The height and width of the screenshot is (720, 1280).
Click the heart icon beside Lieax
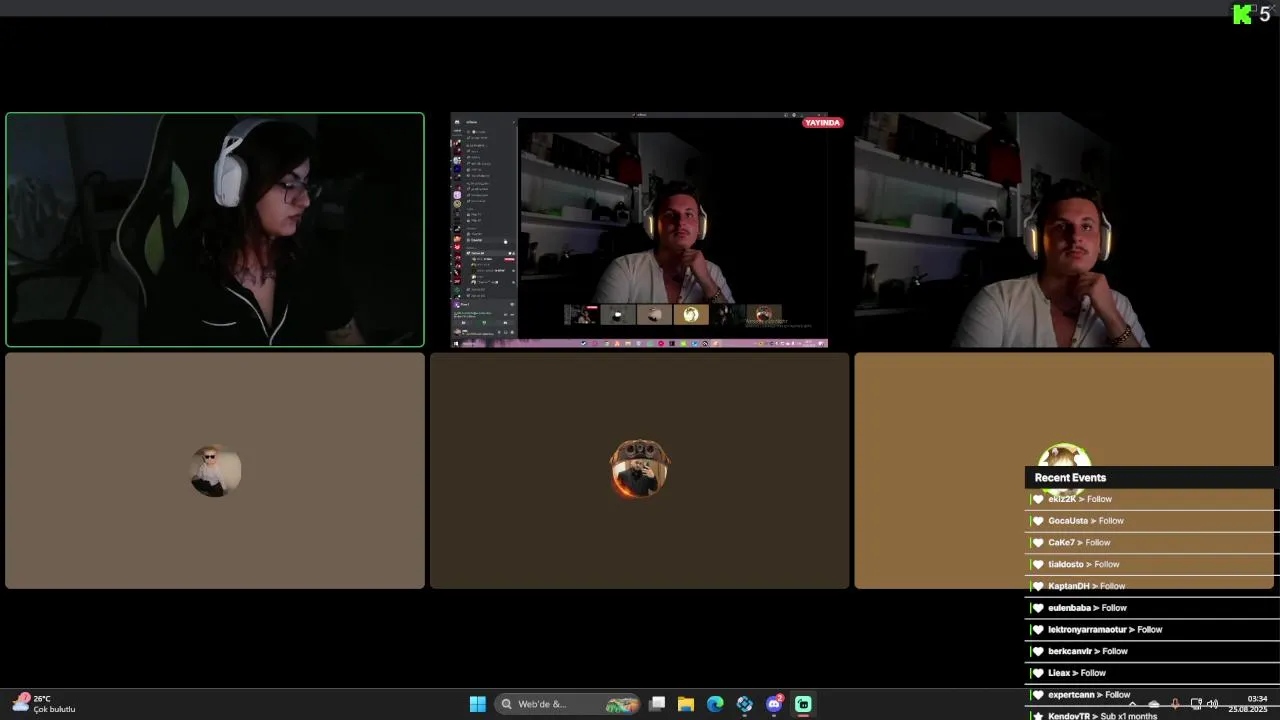(x=1038, y=674)
